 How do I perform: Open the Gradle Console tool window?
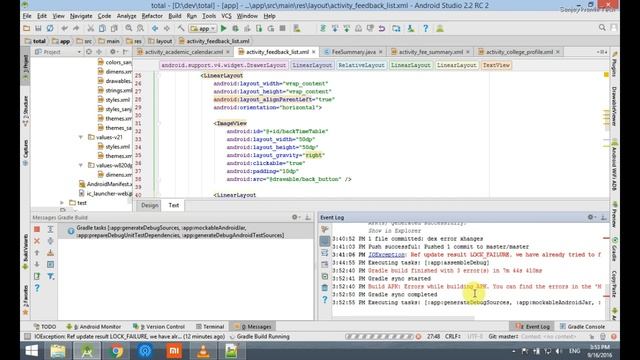[582, 327]
